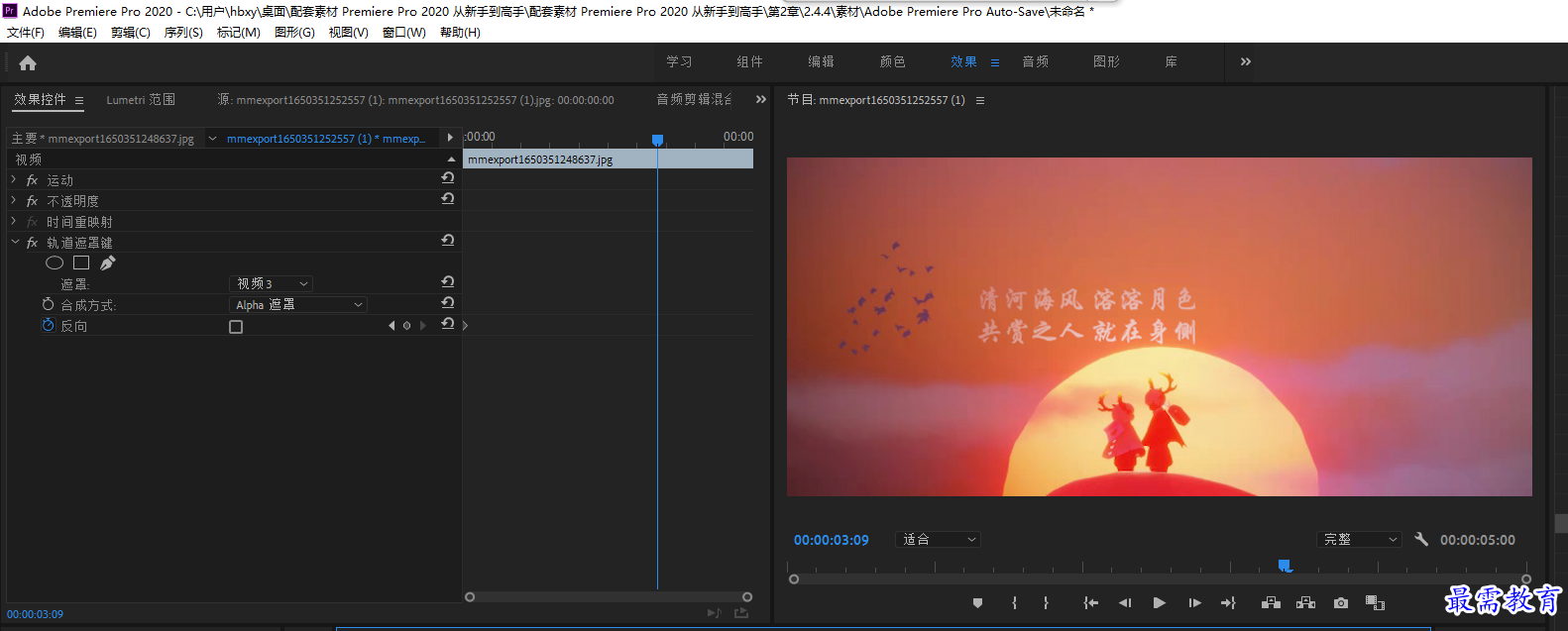Open the 遮罩 视频 3 dropdown
Image resolution: width=1568 pixels, height=631 pixels.
point(271,284)
